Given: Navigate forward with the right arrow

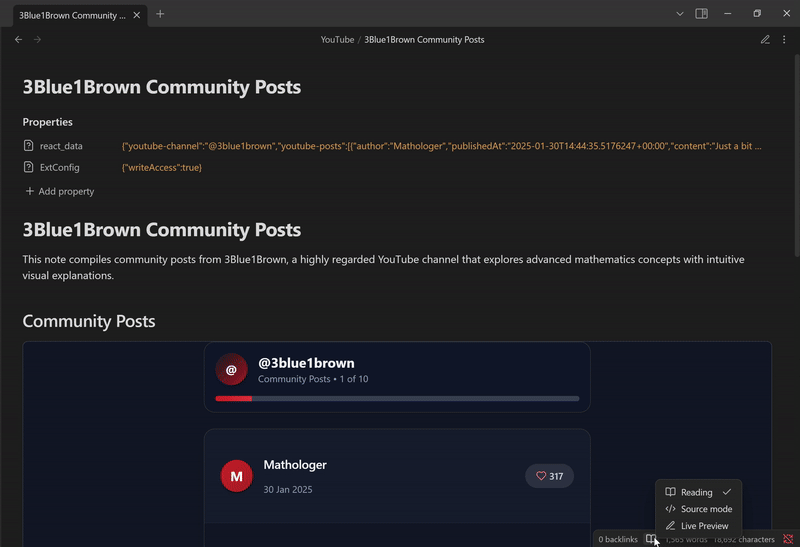Looking at the screenshot, I should point(37,40).
